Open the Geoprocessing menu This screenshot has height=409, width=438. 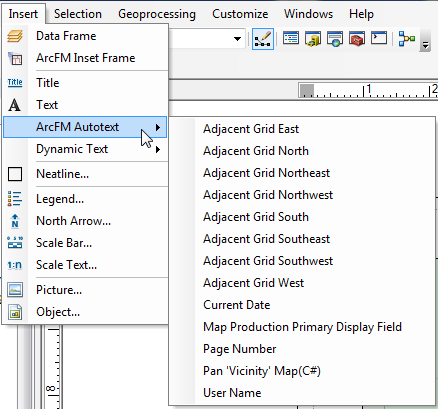point(157,14)
